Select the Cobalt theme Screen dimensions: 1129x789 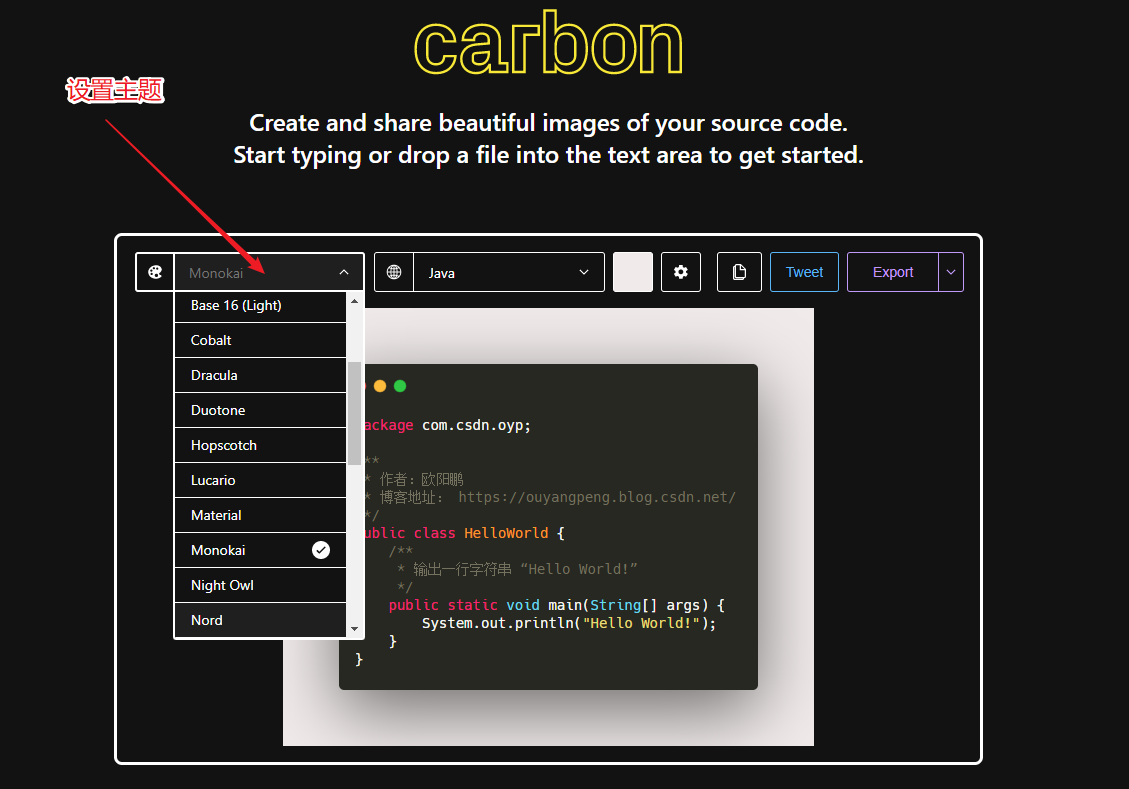(260, 341)
